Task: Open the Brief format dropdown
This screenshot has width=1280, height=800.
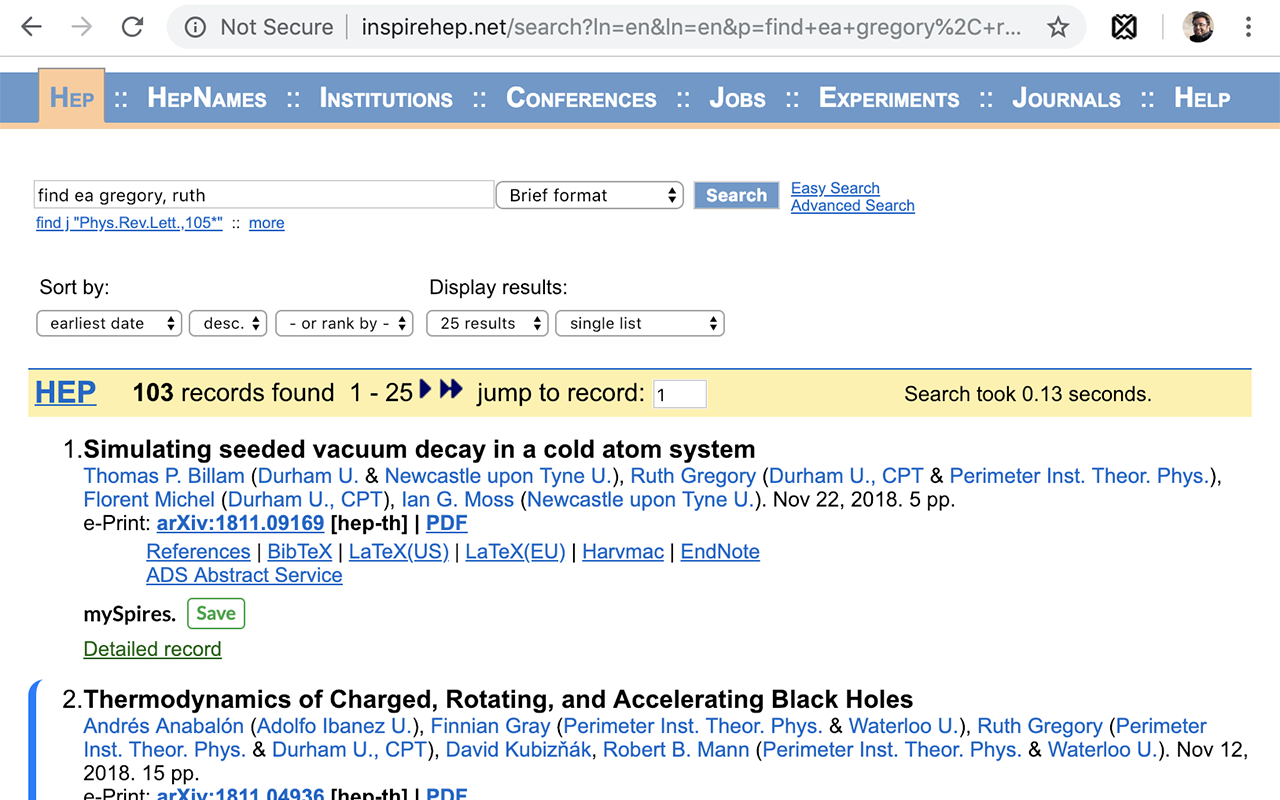Action: point(589,195)
